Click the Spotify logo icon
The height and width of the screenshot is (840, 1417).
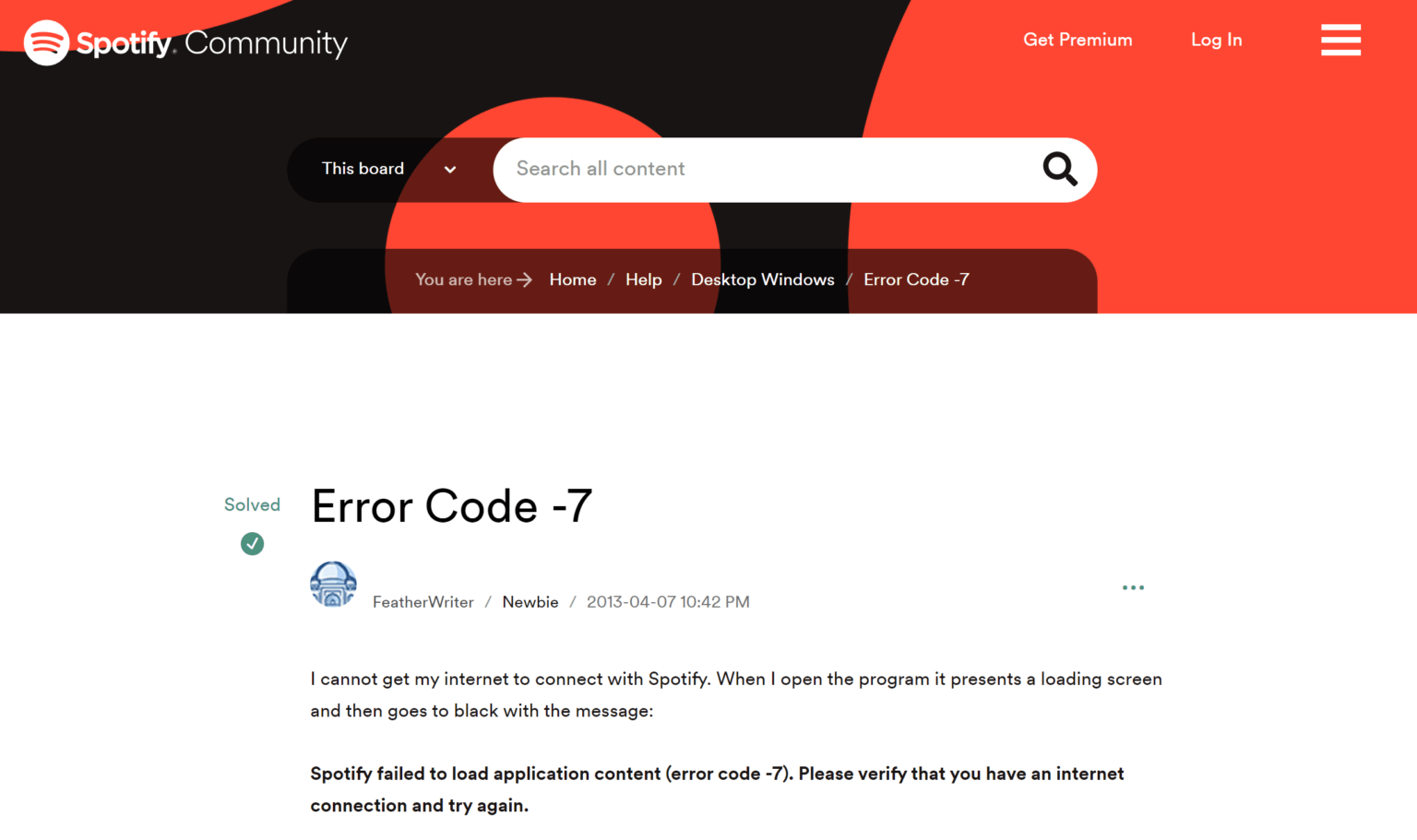click(x=46, y=41)
